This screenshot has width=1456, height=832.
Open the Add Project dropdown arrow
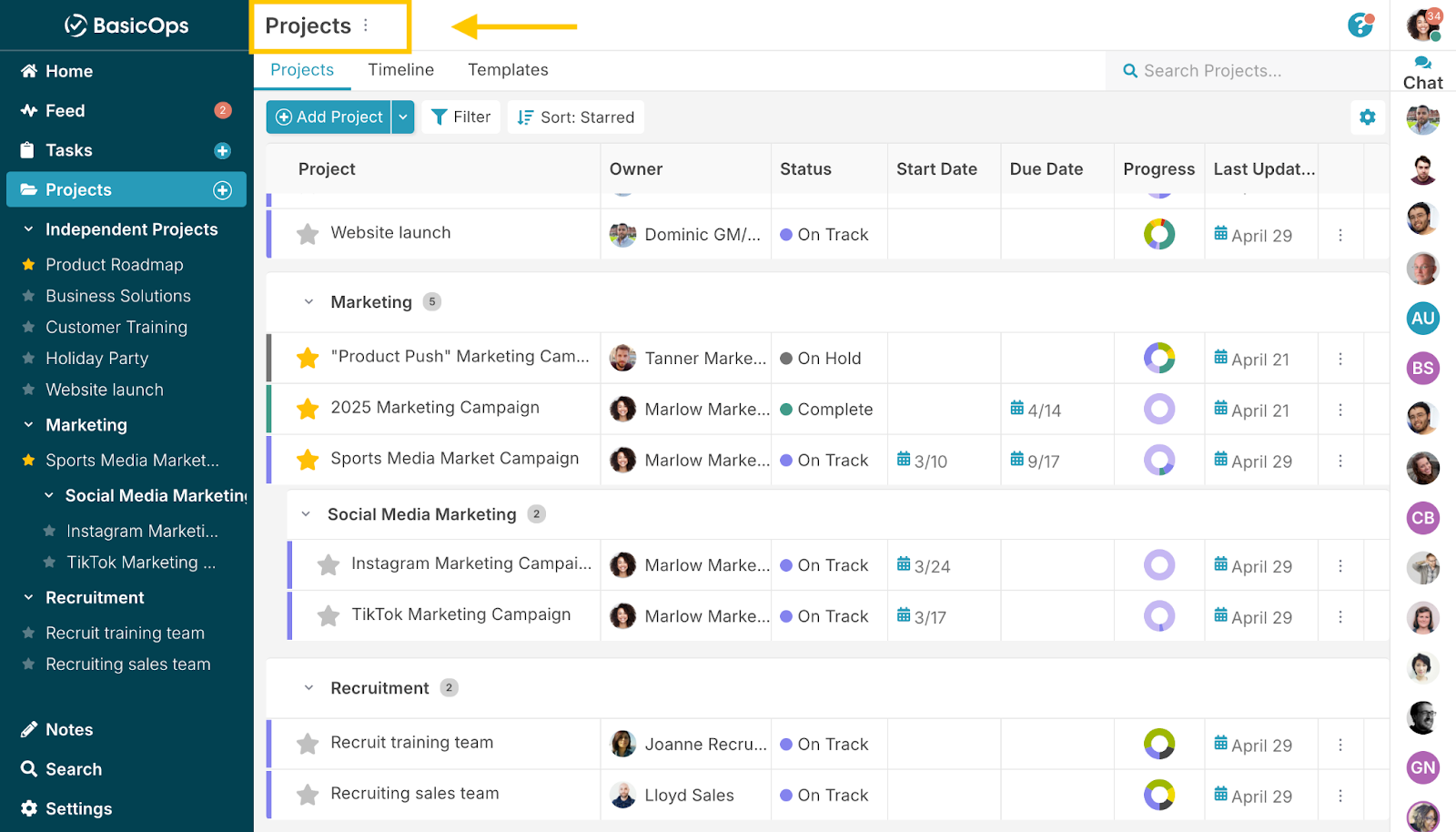pyautogui.click(x=403, y=117)
